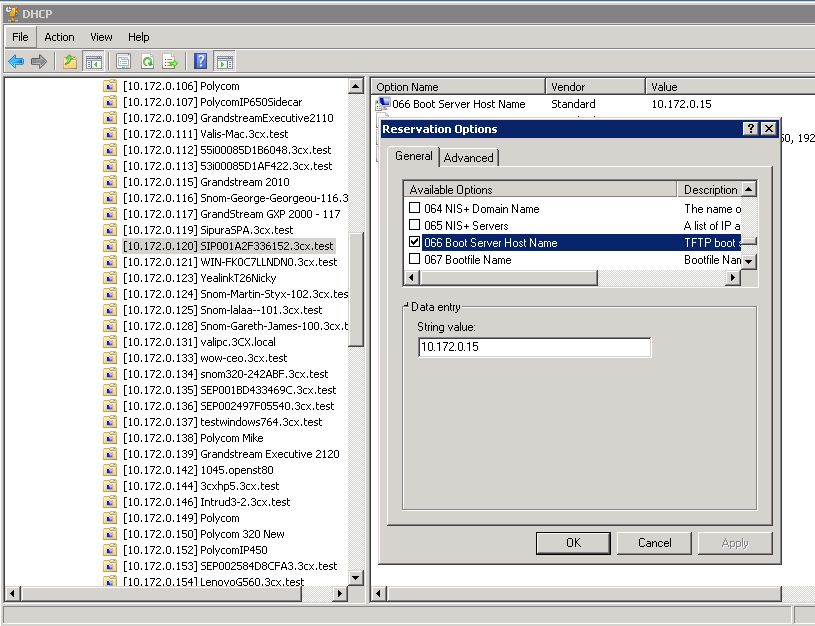815x626 pixels.
Task: Click the Apply button
Action: [735, 543]
